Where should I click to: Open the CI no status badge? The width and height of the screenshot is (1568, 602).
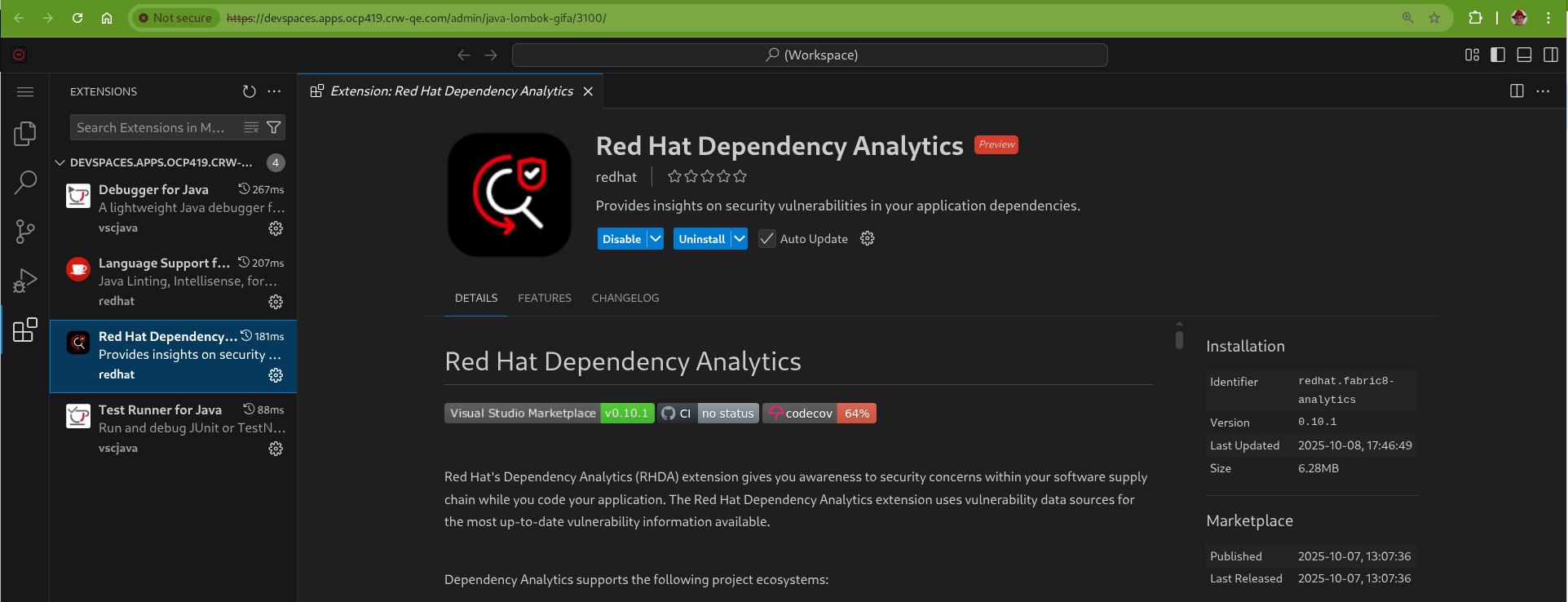pos(709,414)
